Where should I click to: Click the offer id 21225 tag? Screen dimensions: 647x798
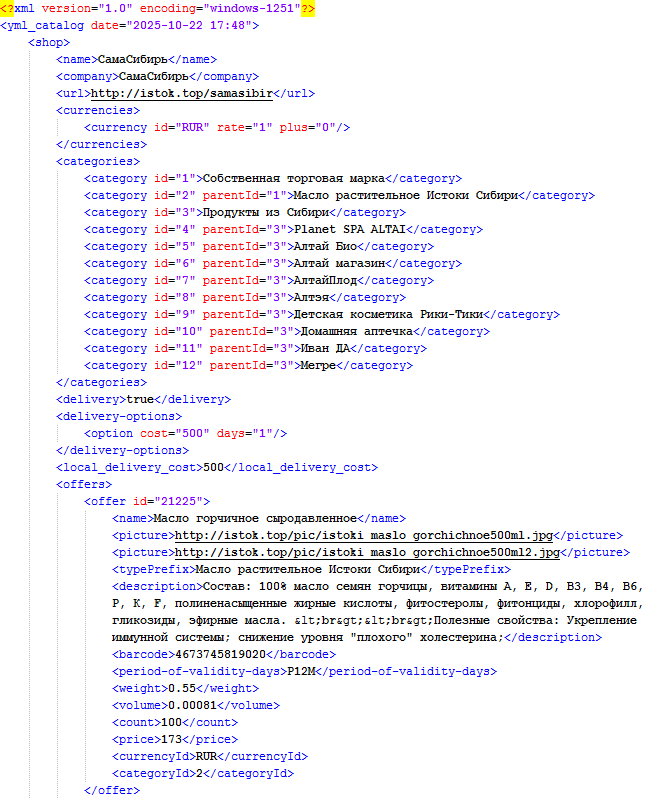147,501
